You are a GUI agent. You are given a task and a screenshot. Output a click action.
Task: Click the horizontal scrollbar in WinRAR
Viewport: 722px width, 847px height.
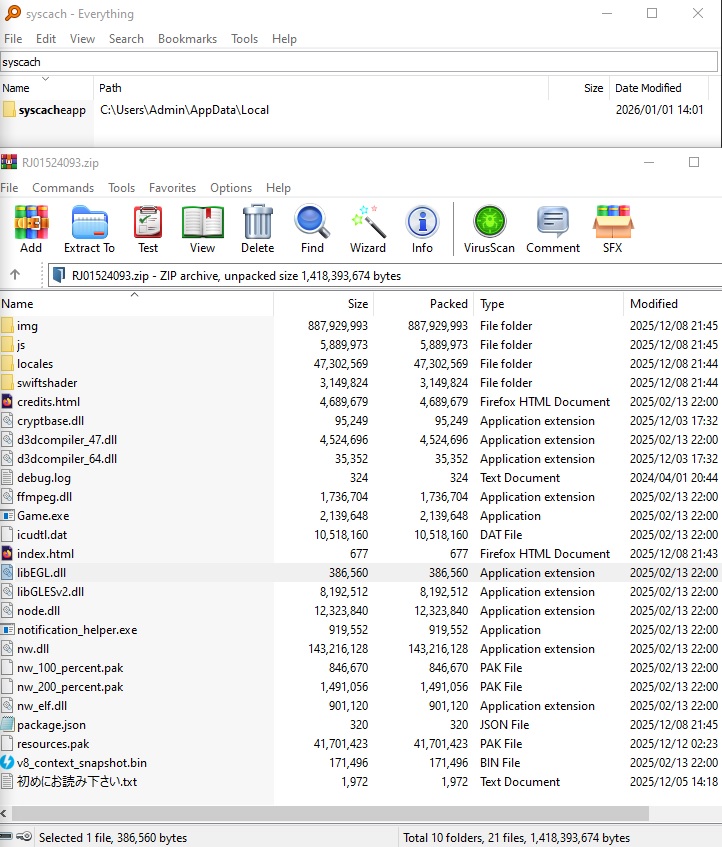coord(330,814)
